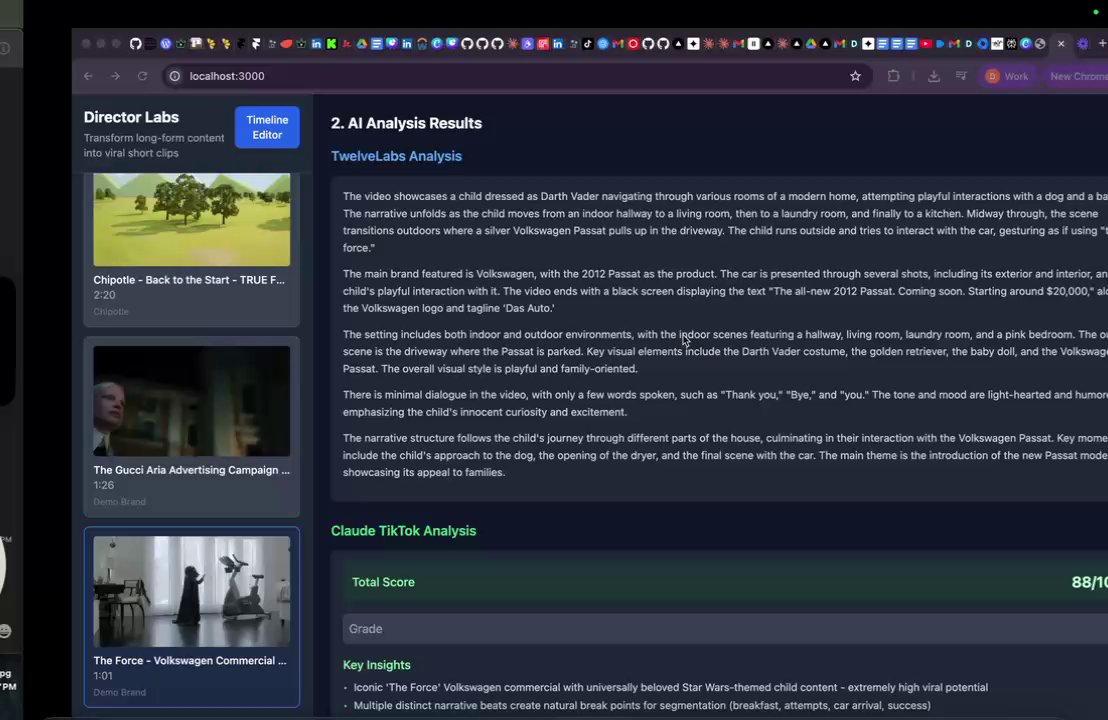The height and width of the screenshot is (720, 1108).
Task: Open the Timeline Editor
Action: click(x=267, y=127)
